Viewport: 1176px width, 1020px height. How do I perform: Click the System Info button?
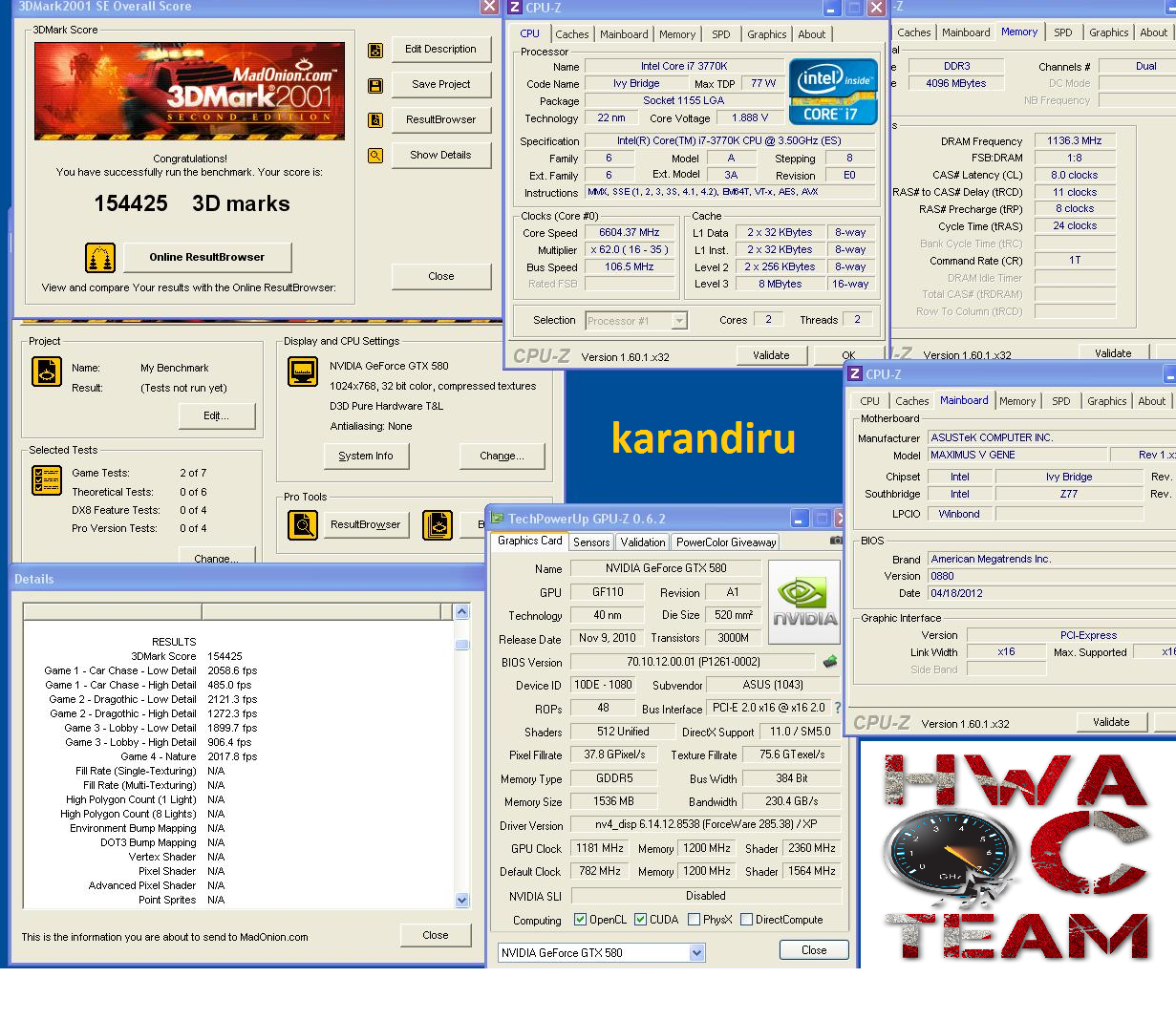(x=366, y=457)
